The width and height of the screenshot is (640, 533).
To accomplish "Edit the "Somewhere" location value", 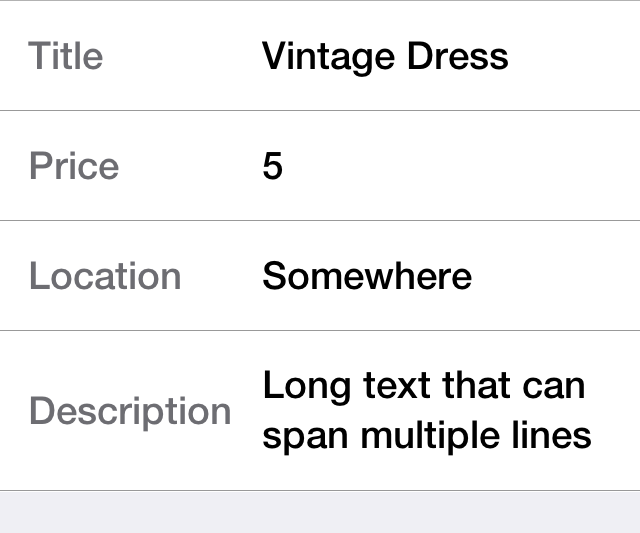I will pyautogui.click(x=367, y=275).
